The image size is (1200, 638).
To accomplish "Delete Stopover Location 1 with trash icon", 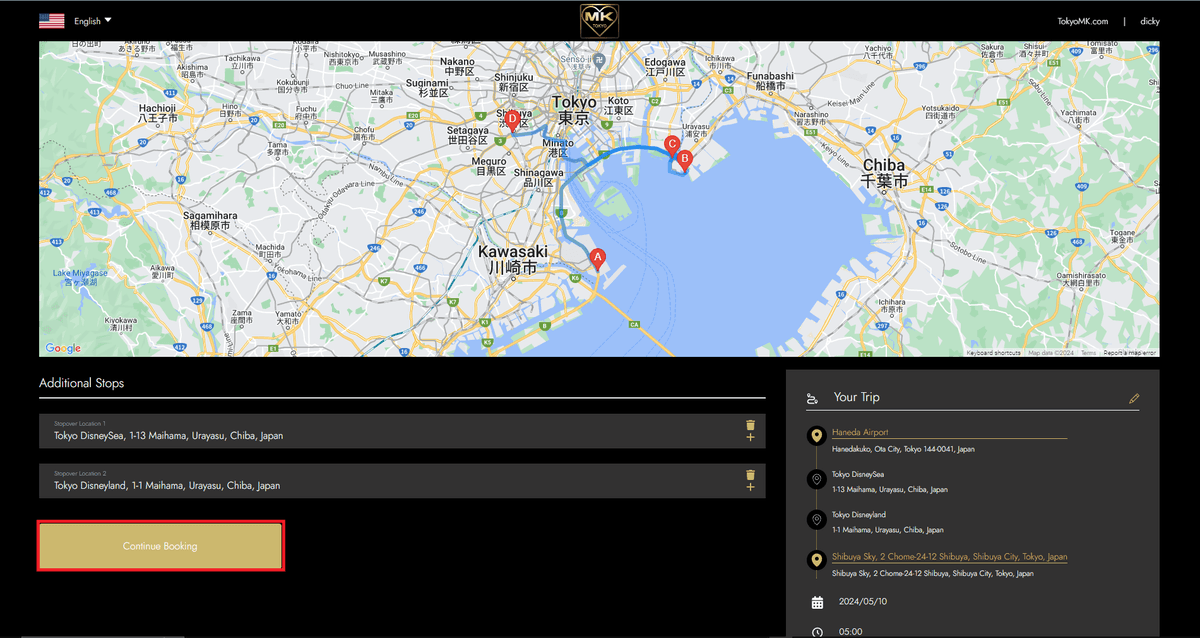I will tap(750, 425).
